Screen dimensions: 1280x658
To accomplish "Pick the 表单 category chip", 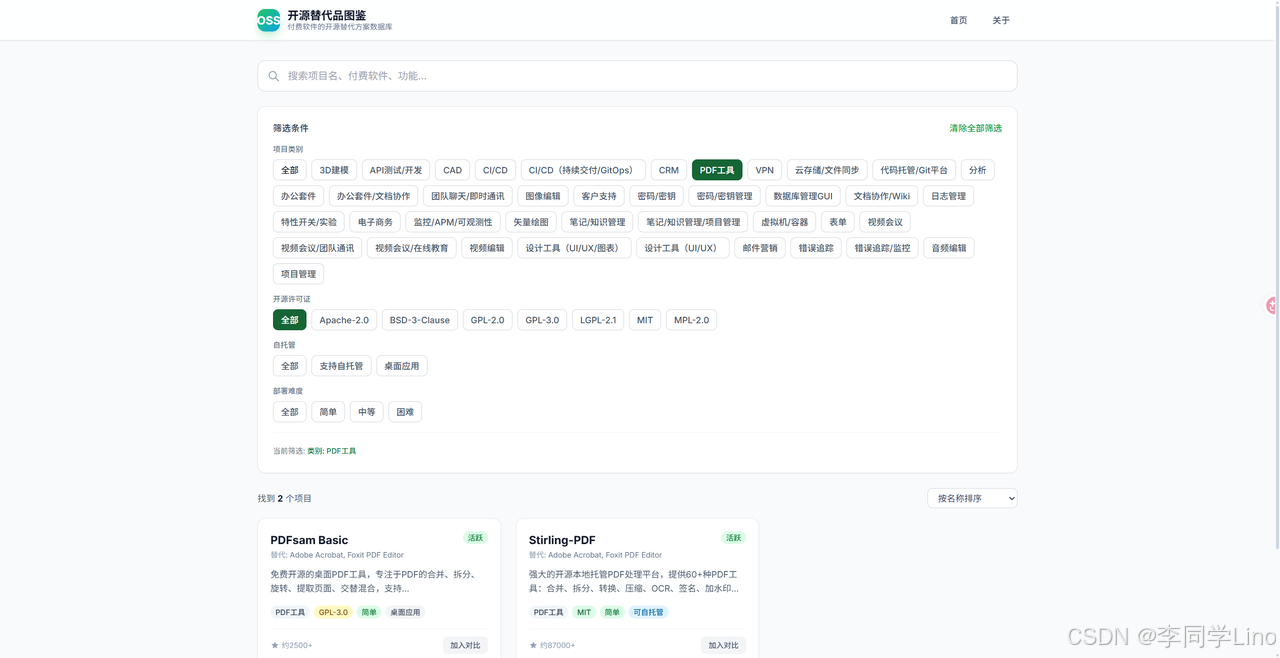I will [838, 222].
